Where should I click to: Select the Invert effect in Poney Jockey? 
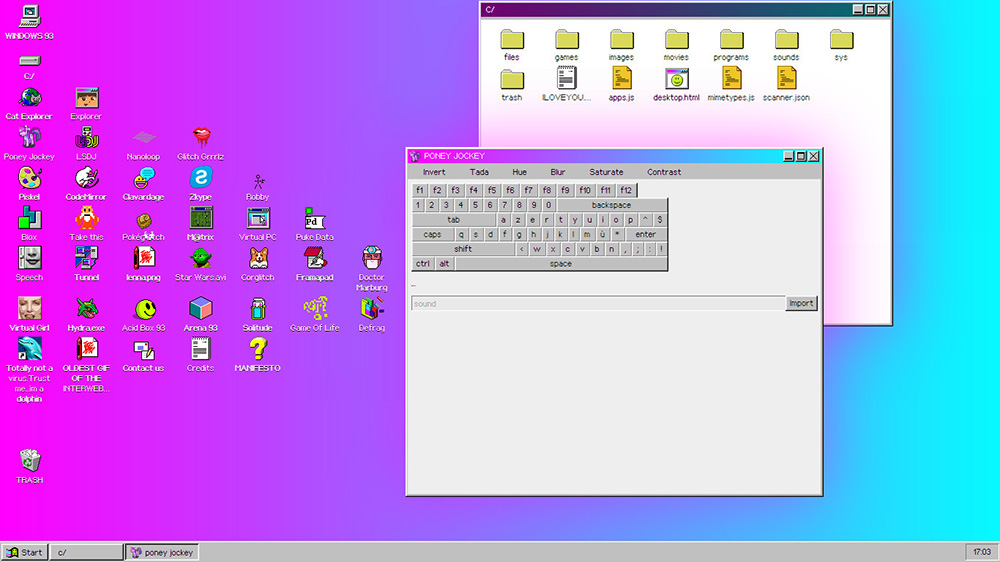point(434,172)
